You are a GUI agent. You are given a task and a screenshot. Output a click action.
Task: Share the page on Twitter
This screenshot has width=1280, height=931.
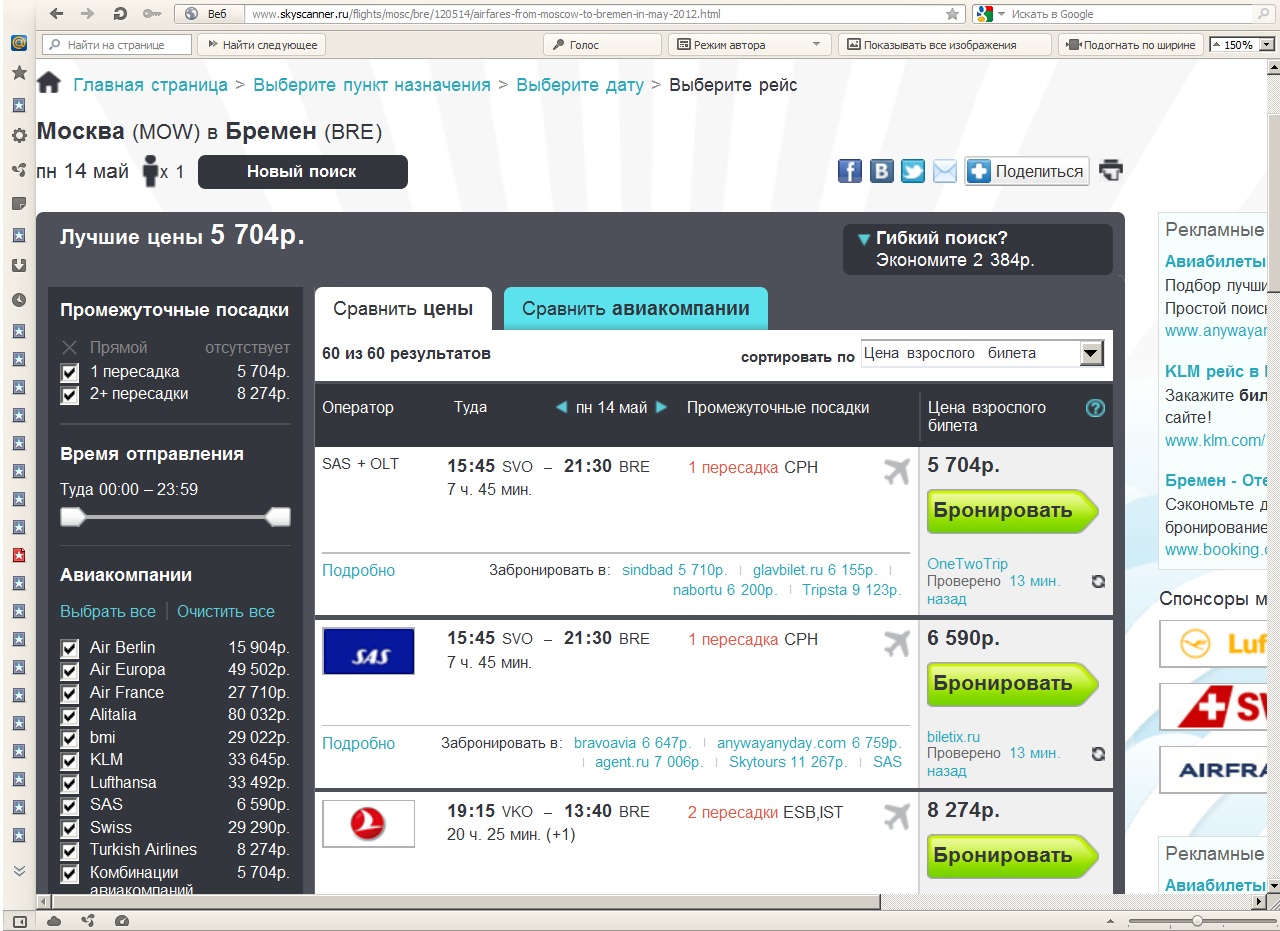pyautogui.click(x=913, y=171)
